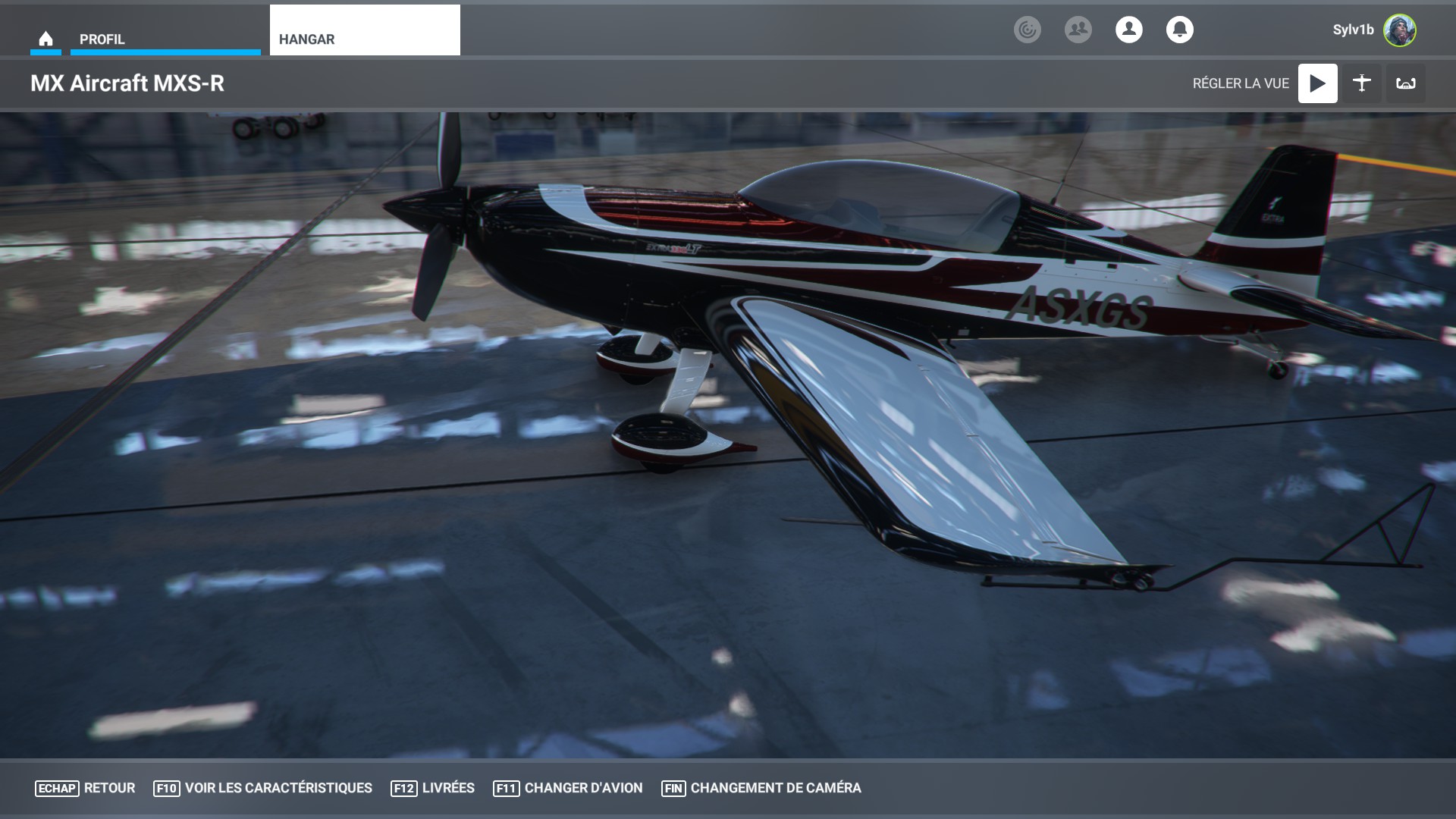Open the marketplace spiral icon
Screen dimensions: 1456x819
[x=1028, y=30]
